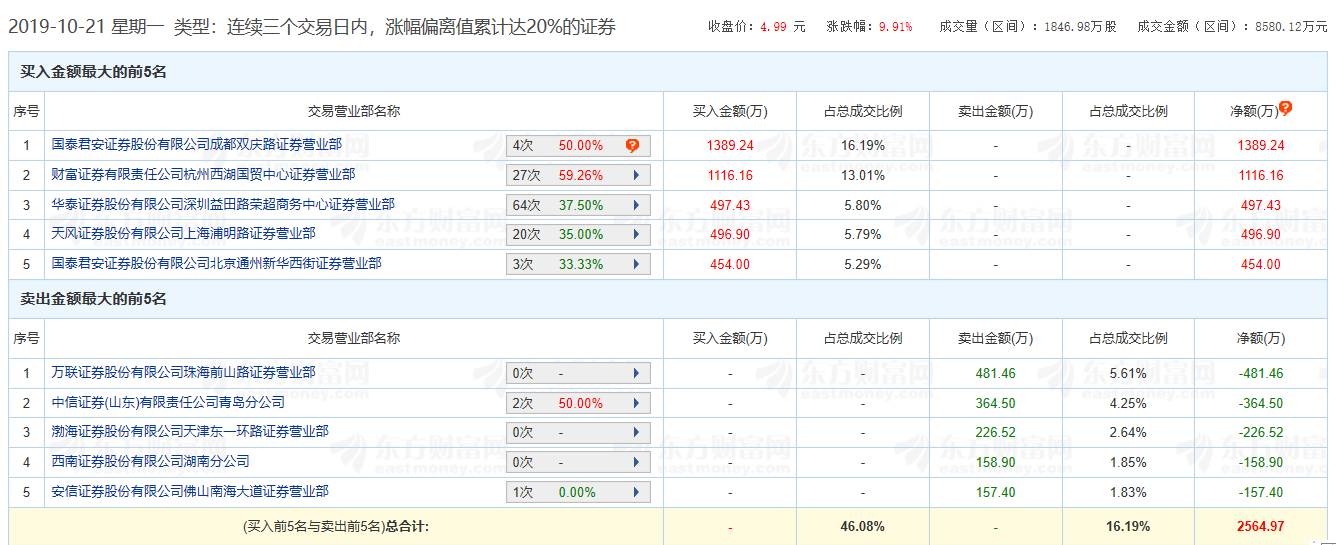This screenshot has height=545, width=1336.
Task: Click the 13.01% ratio cell
Action: click(862, 175)
